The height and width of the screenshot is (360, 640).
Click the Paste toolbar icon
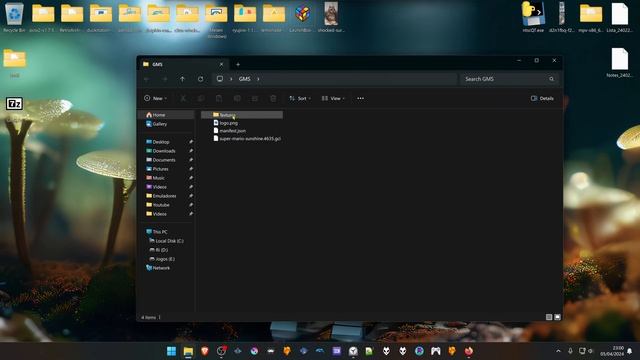coord(219,98)
